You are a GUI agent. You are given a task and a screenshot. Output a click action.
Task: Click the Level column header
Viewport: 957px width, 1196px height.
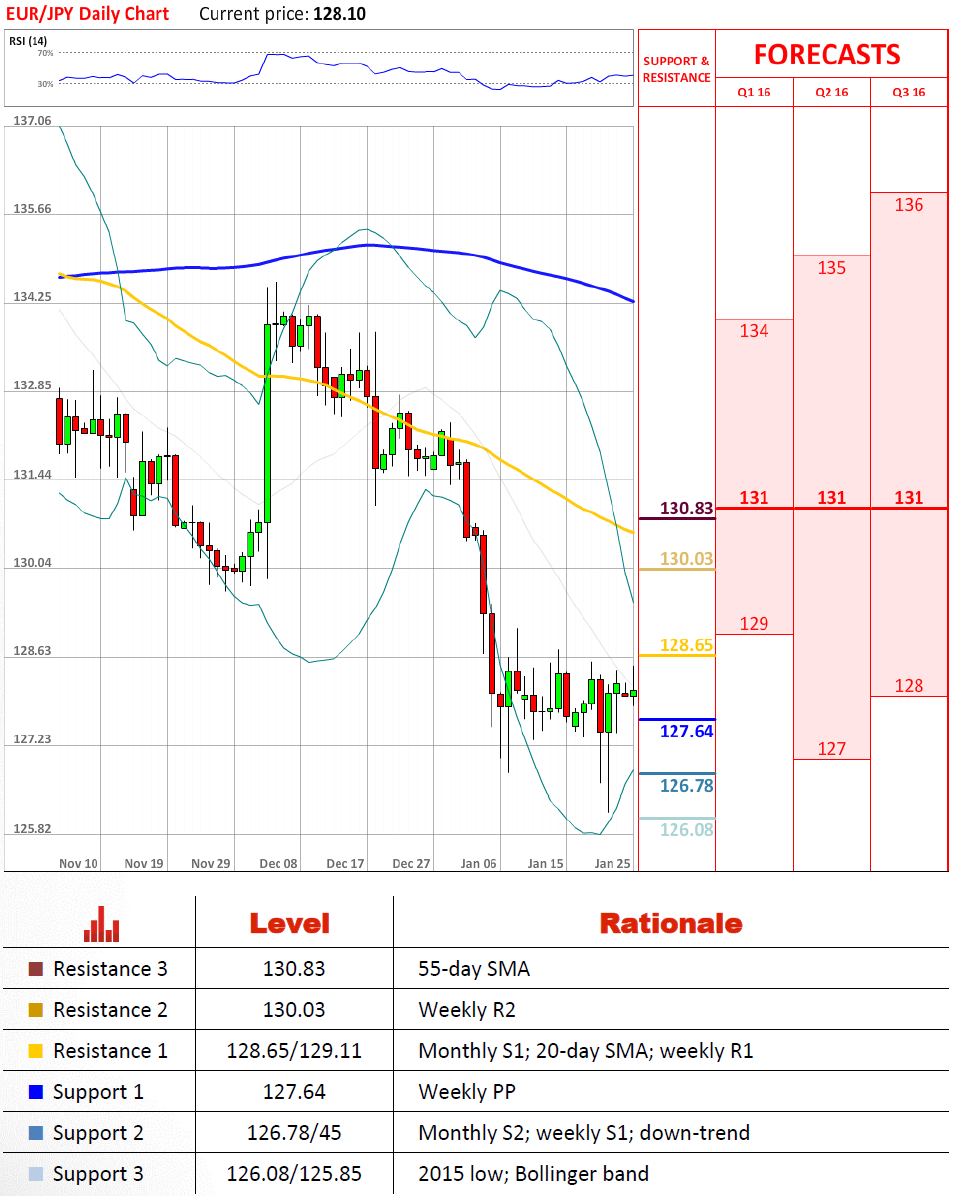(290, 924)
